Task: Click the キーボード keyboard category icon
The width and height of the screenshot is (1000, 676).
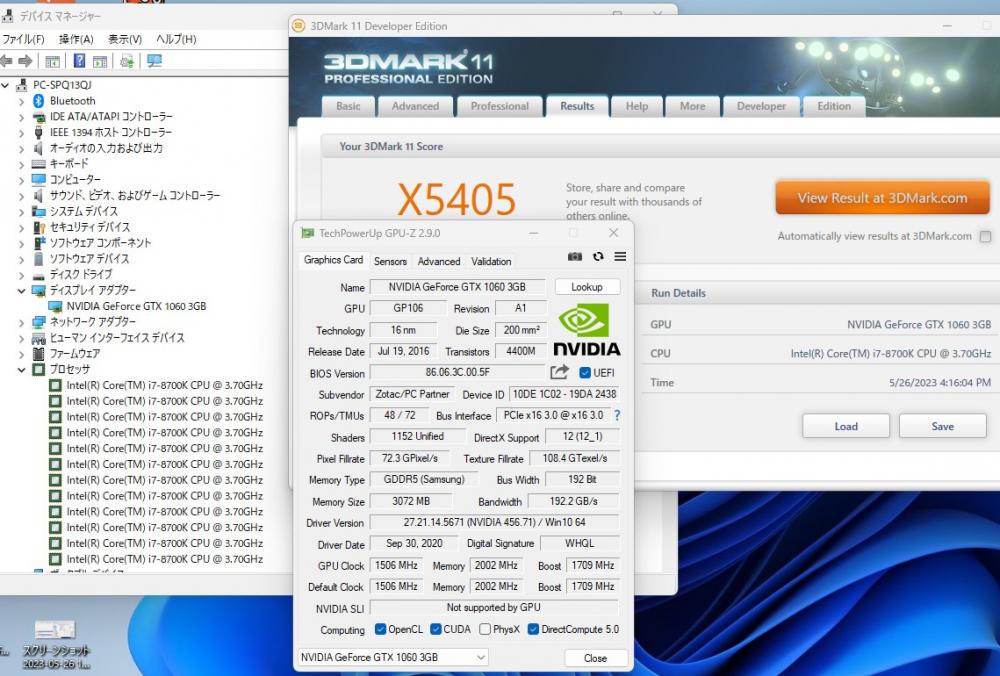Action: [39, 164]
